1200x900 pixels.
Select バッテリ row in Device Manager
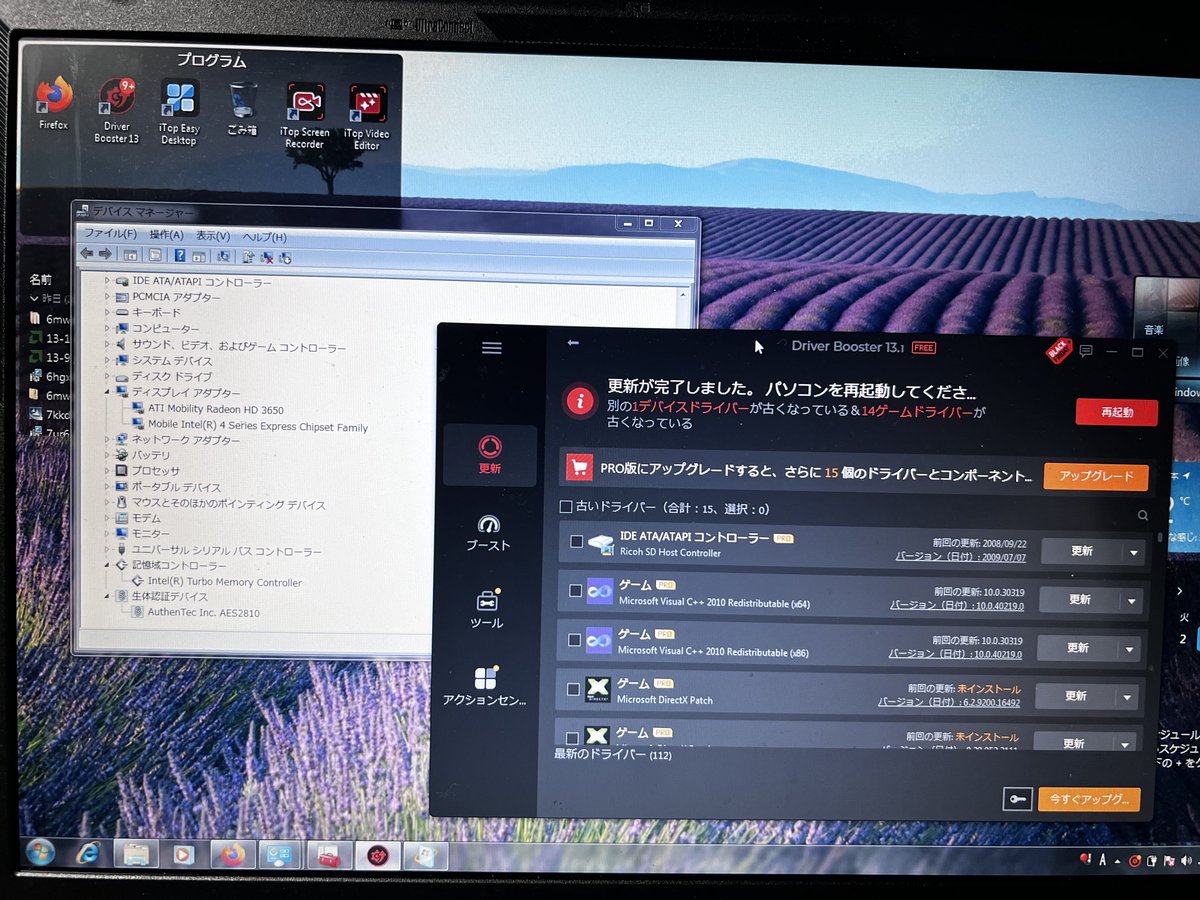(x=143, y=455)
